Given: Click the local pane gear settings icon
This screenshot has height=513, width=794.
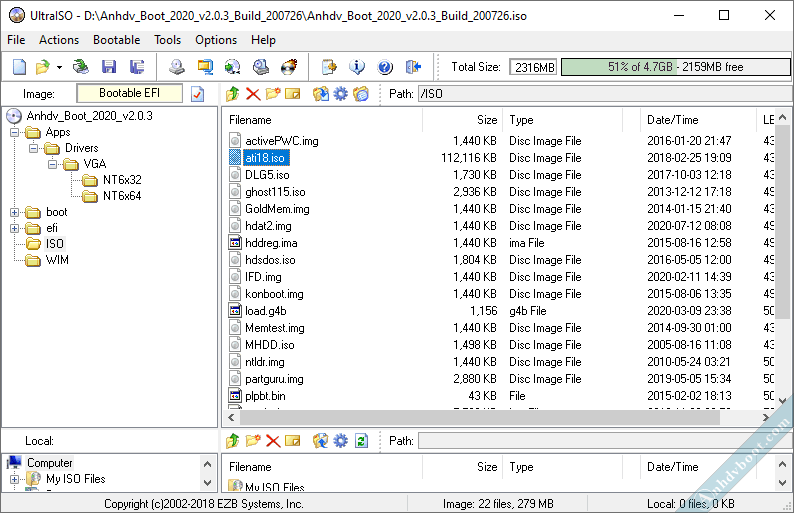Looking at the screenshot, I should click(x=341, y=441).
